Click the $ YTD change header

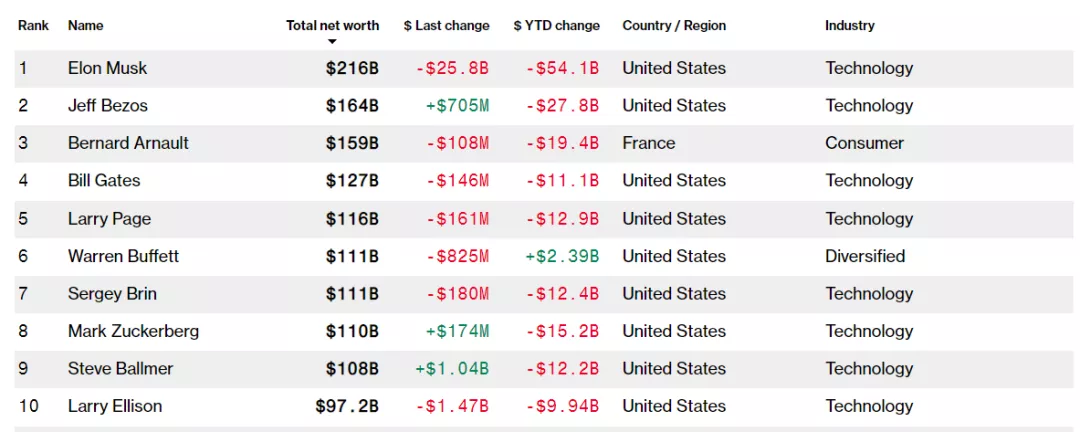[556, 25]
